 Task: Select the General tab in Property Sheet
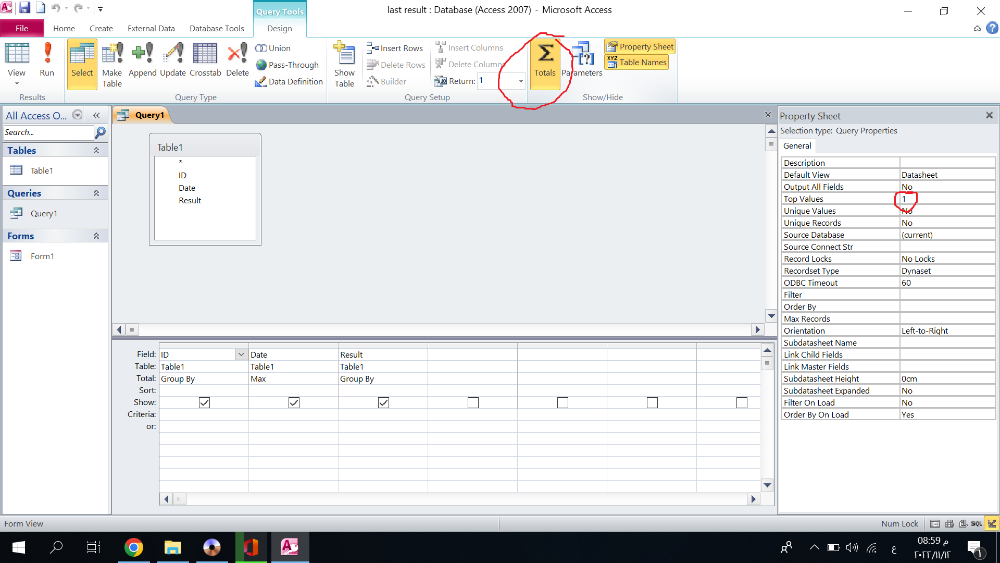click(x=797, y=145)
